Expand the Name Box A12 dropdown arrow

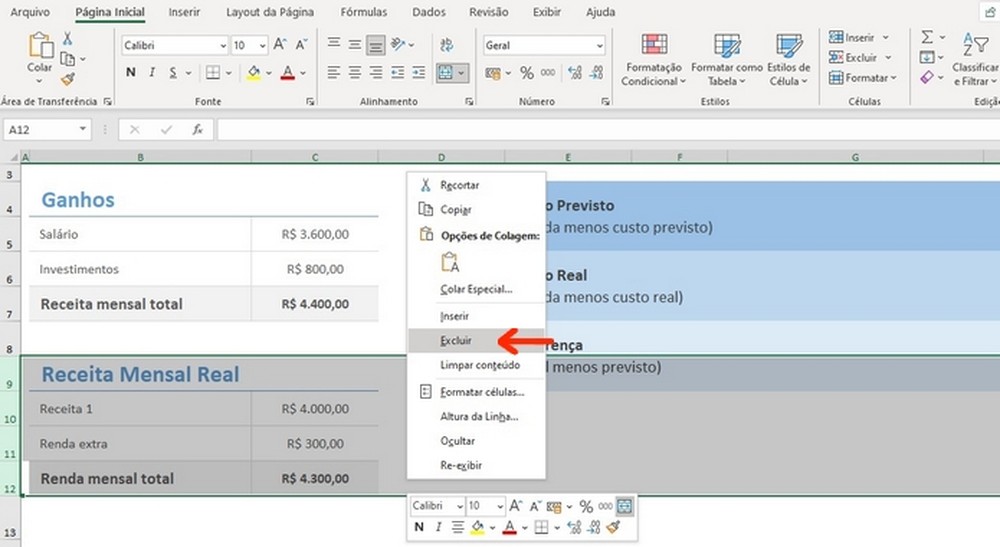[83, 129]
